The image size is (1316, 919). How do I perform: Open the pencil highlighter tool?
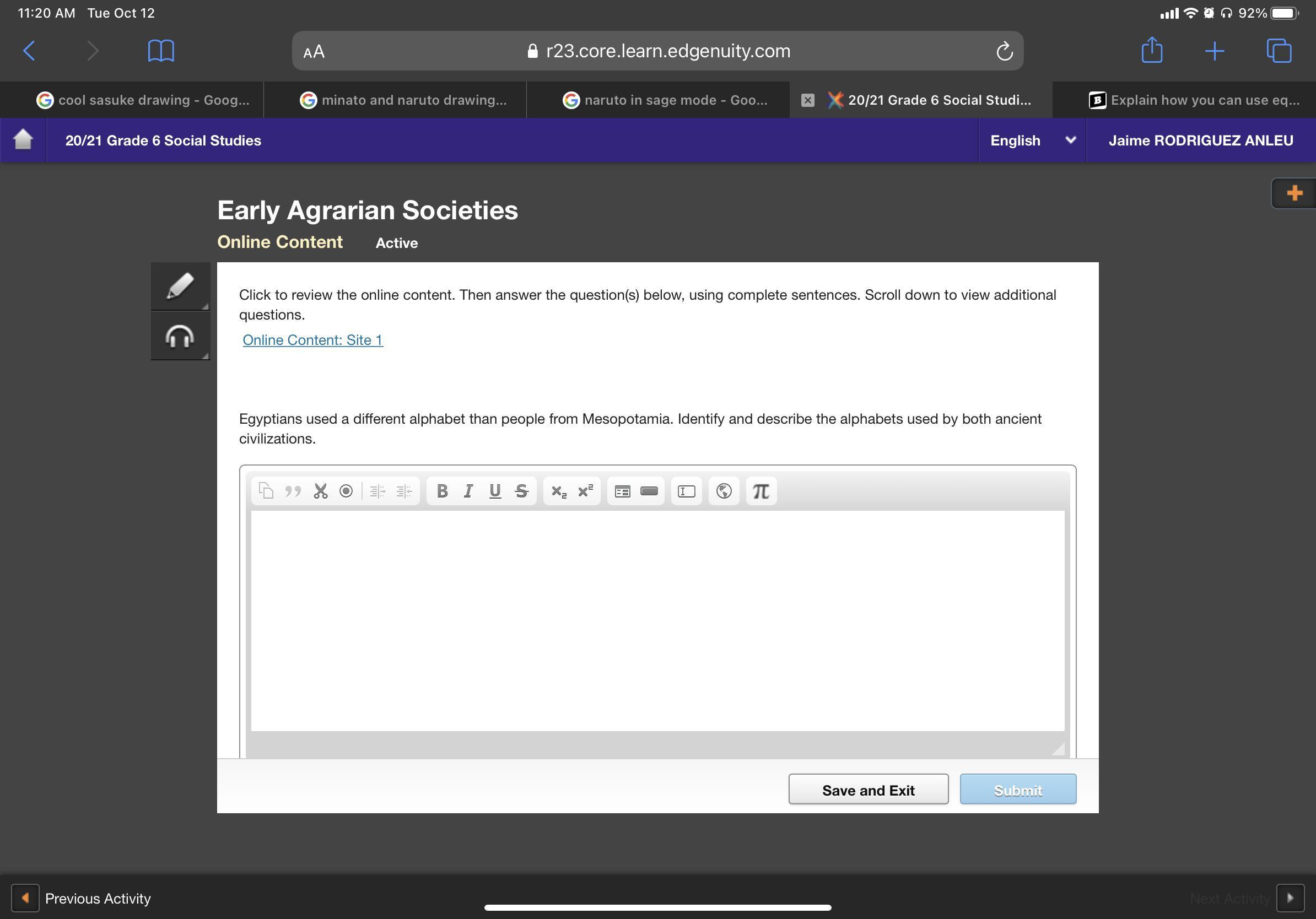pos(180,286)
